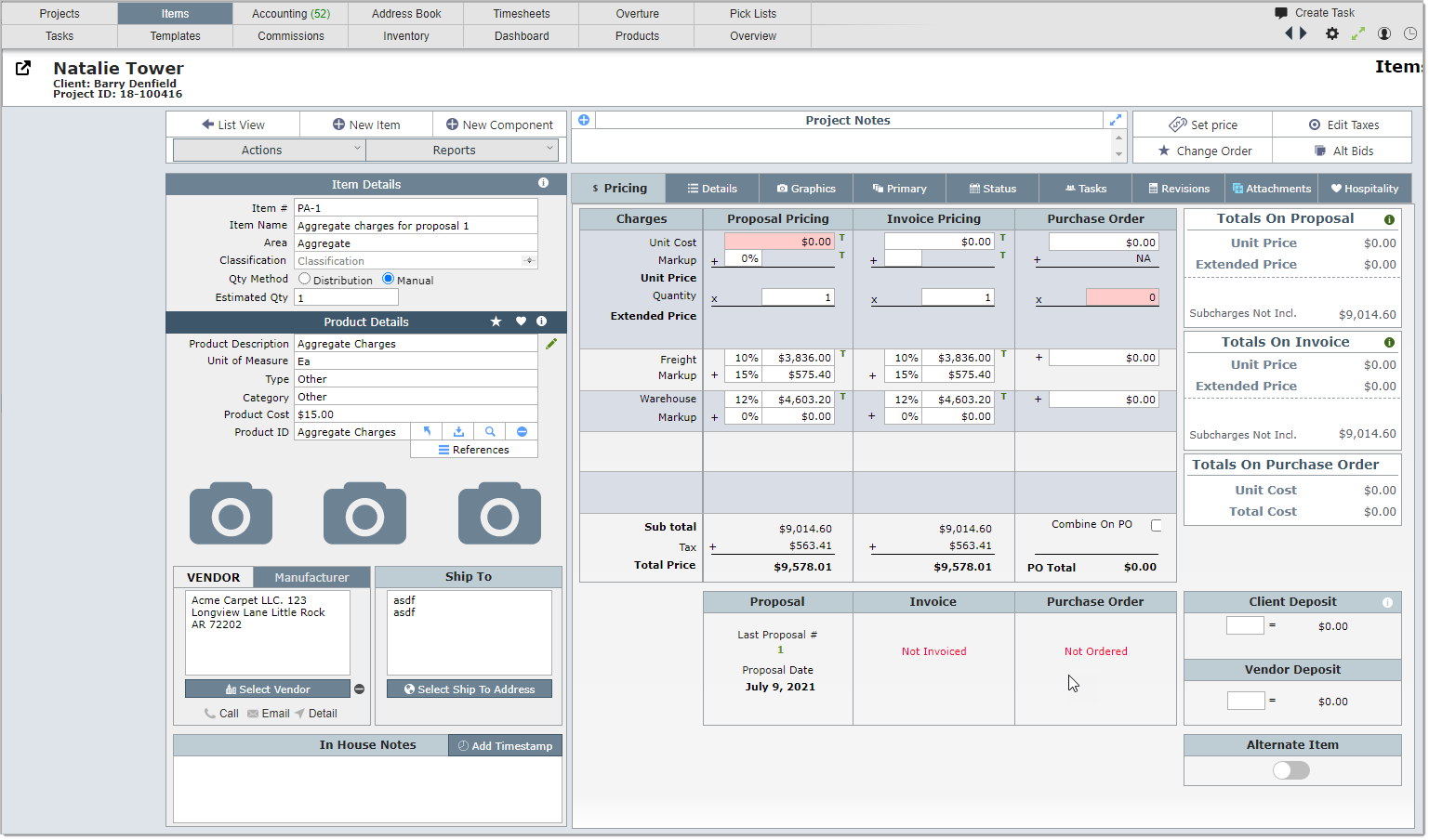Click the Change Order button
Image resolution: width=1429 pixels, height=840 pixels.
pos(1203,151)
